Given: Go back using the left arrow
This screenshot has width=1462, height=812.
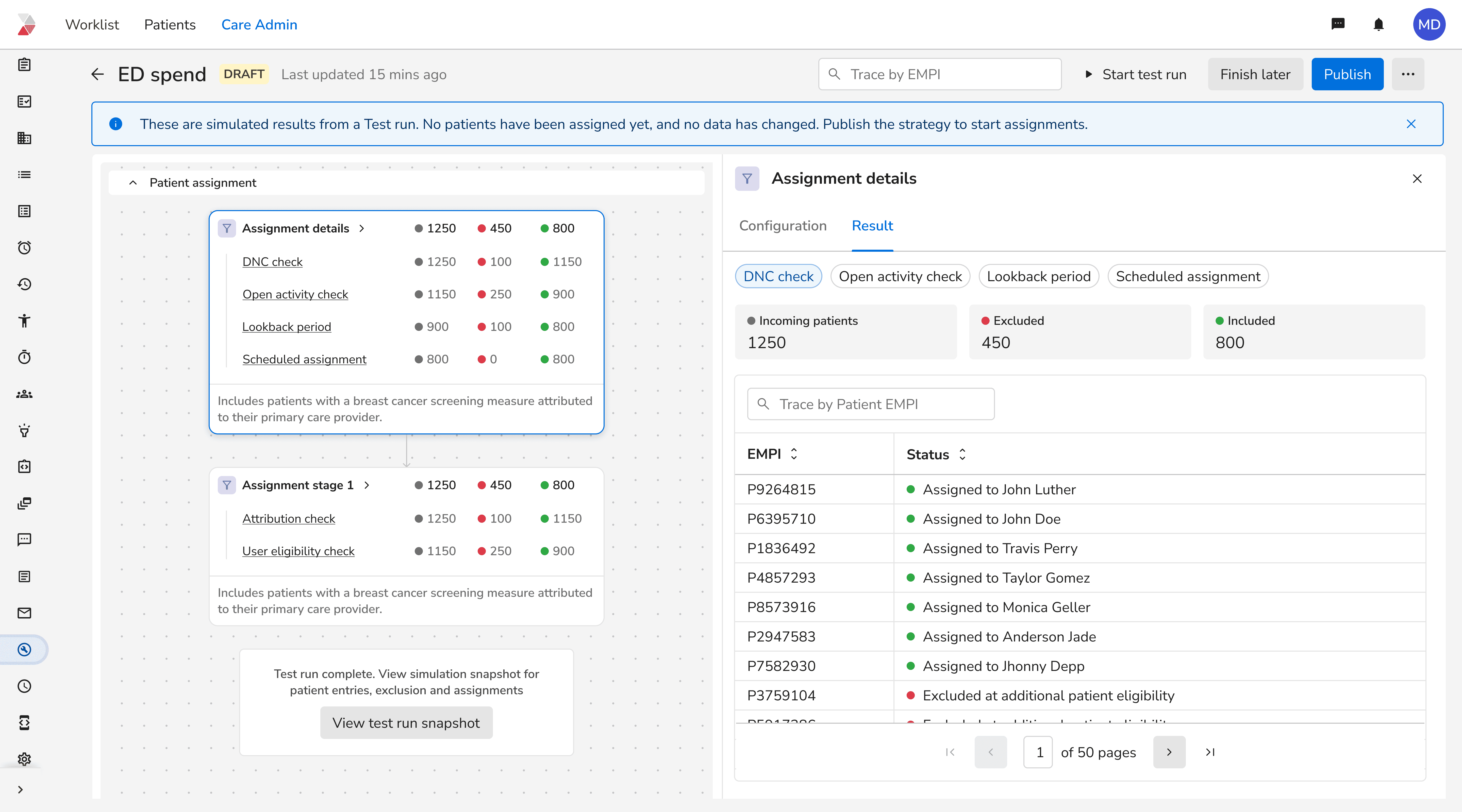Looking at the screenshot, I should 98,74.
